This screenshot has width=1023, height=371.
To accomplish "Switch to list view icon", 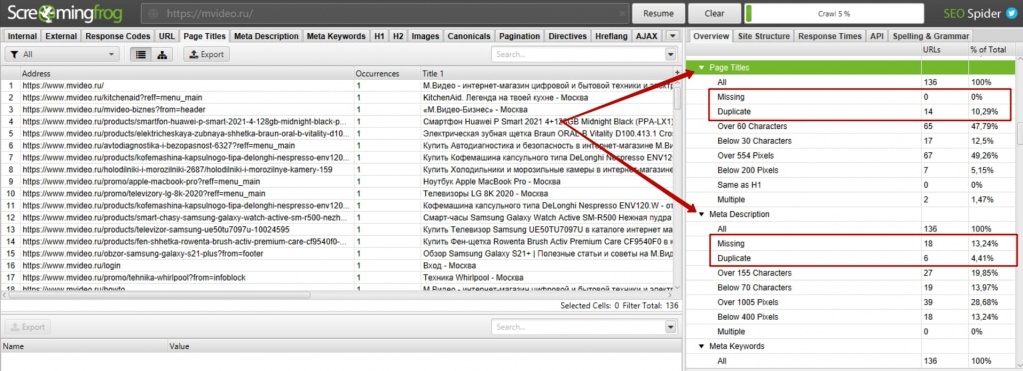I will [140, 55].
